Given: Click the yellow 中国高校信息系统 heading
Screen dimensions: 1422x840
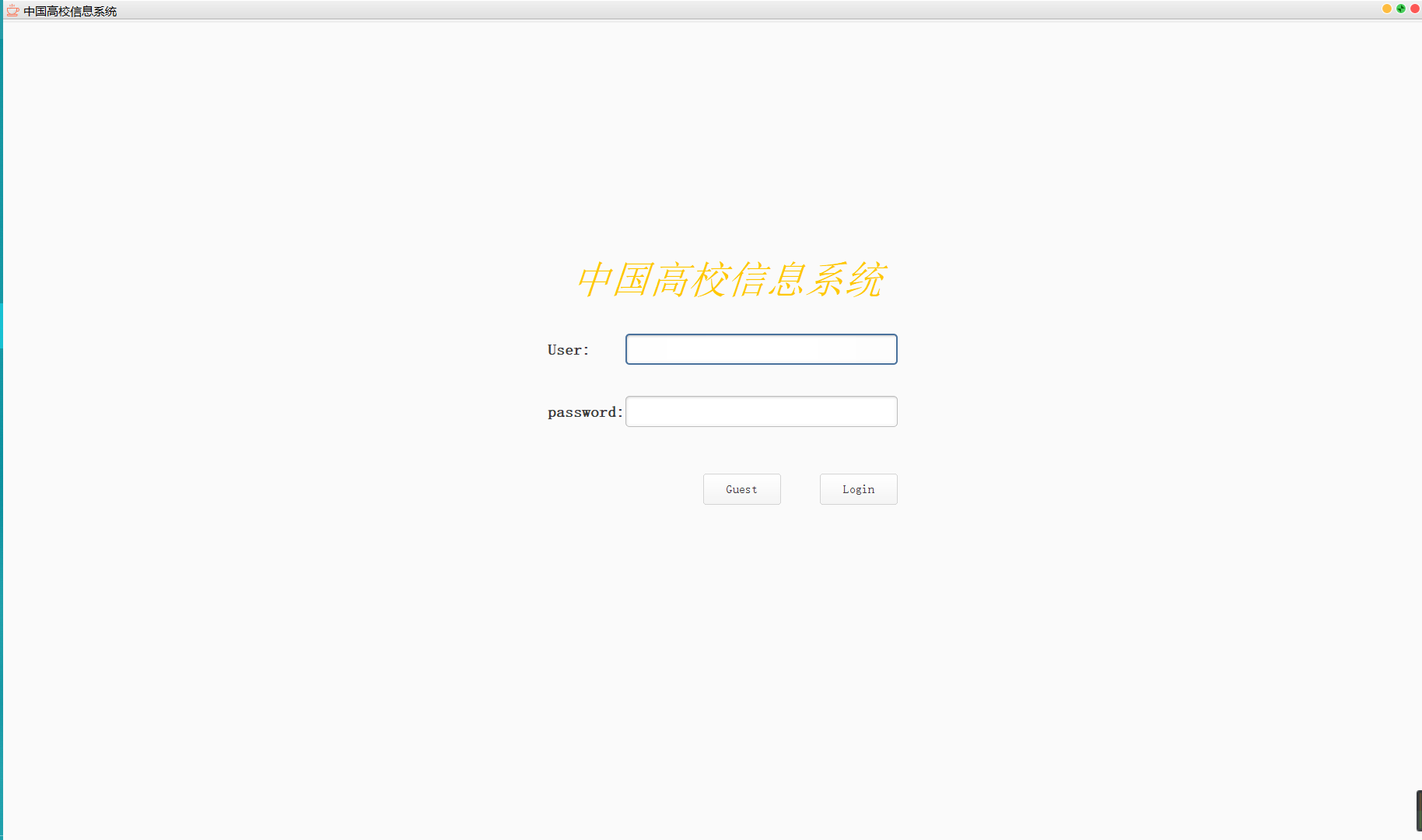Looking at the screenshot, I should (x=732, y=280).
